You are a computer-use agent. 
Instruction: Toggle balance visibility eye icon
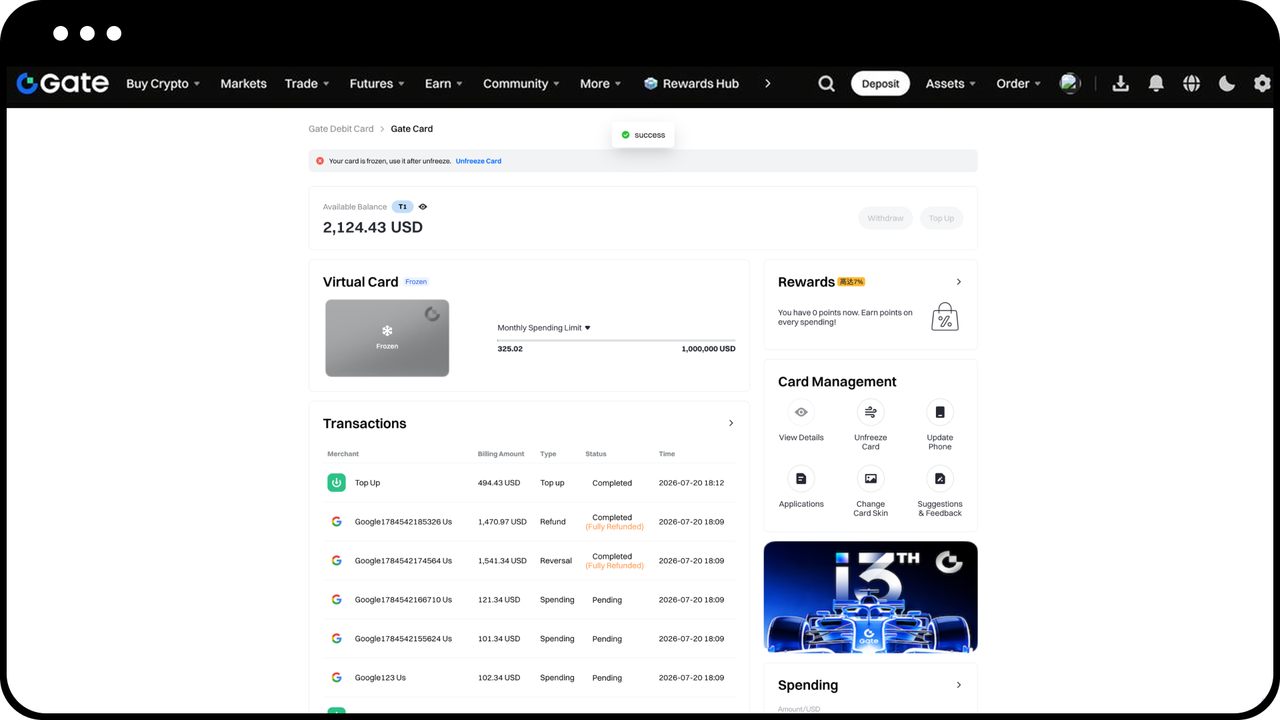coord(423,207)
